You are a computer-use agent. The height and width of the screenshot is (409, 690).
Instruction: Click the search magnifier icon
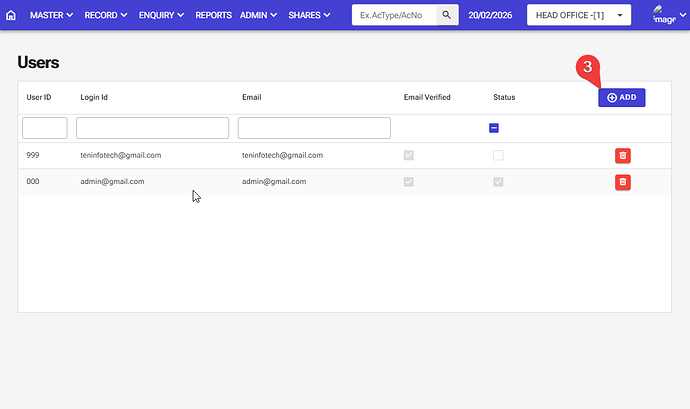point(447,16)
